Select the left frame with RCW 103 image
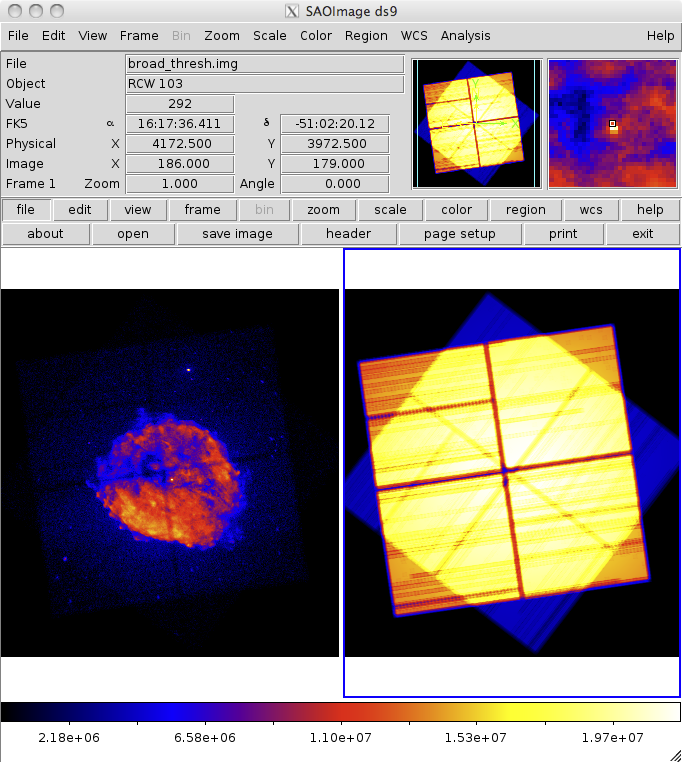Viewport: 682px width, 762px height. (170, 472)
